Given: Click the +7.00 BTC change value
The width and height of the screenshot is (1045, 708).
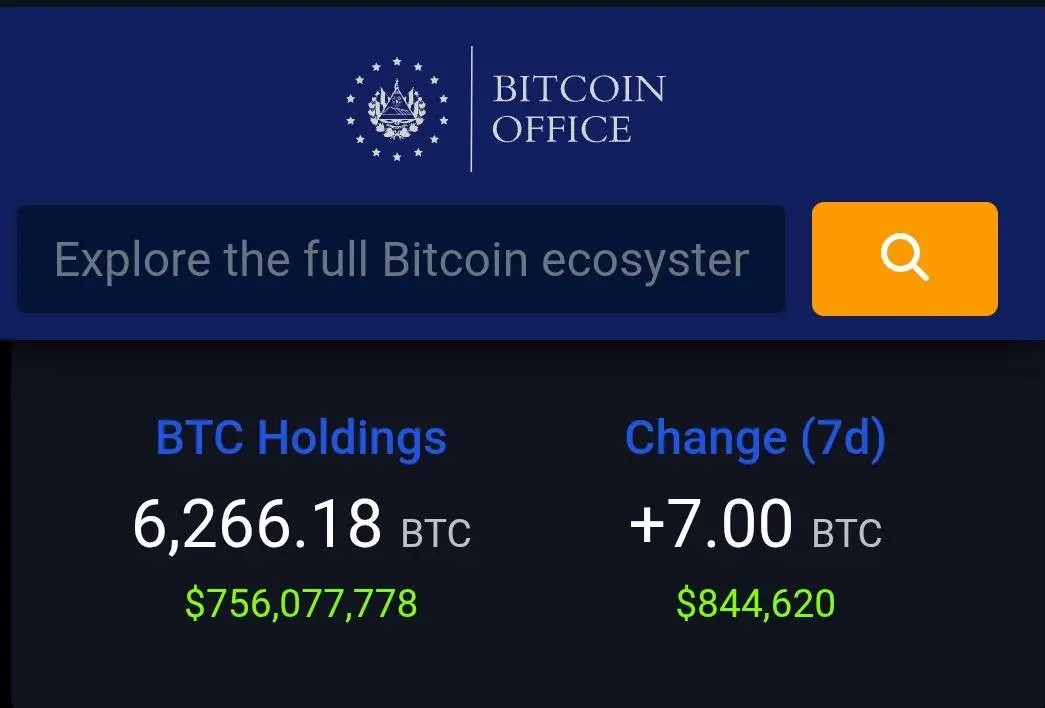Looking at the screenshot, I should pos(756,525).
